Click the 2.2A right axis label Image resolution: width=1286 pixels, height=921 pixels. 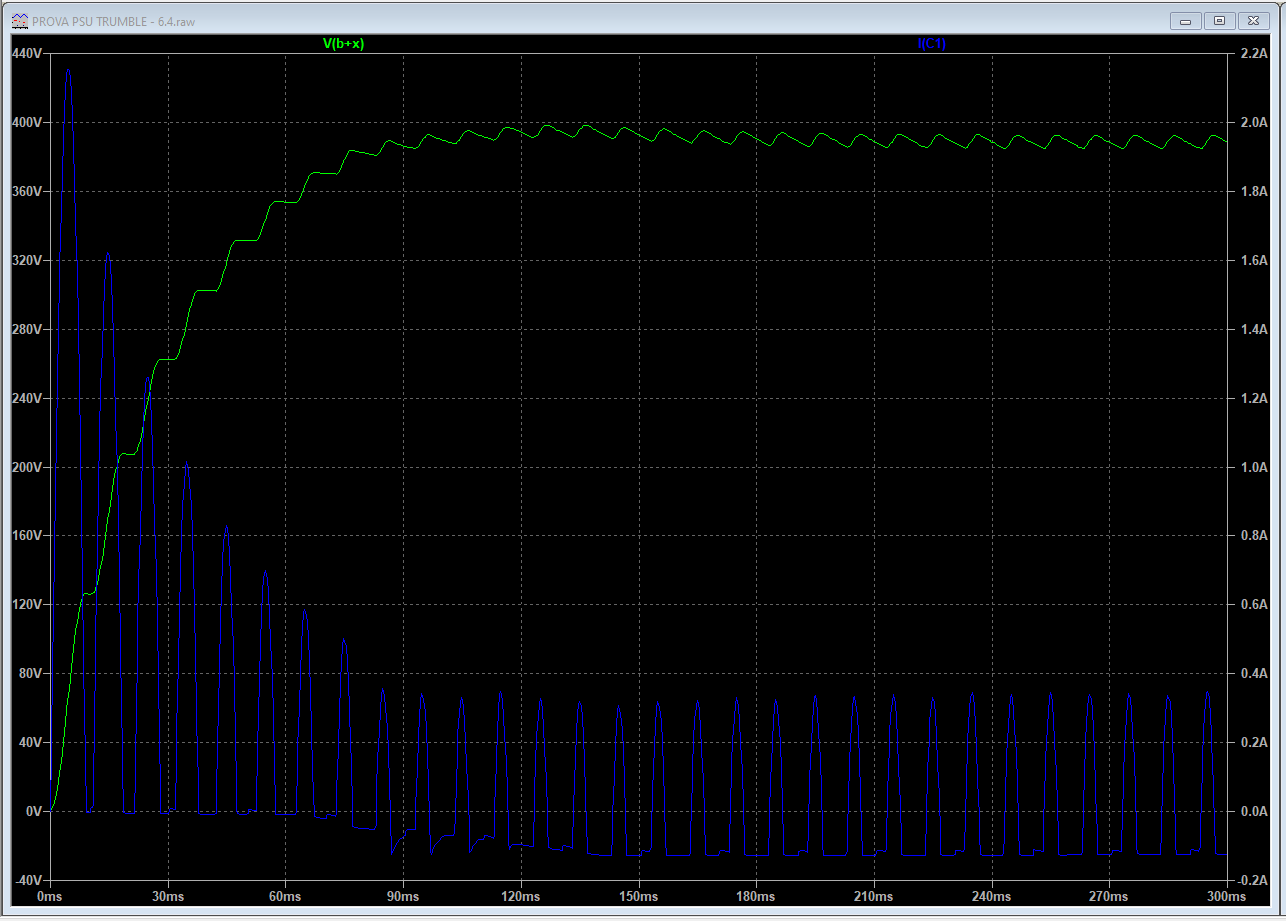click(x=1253, y=53)
